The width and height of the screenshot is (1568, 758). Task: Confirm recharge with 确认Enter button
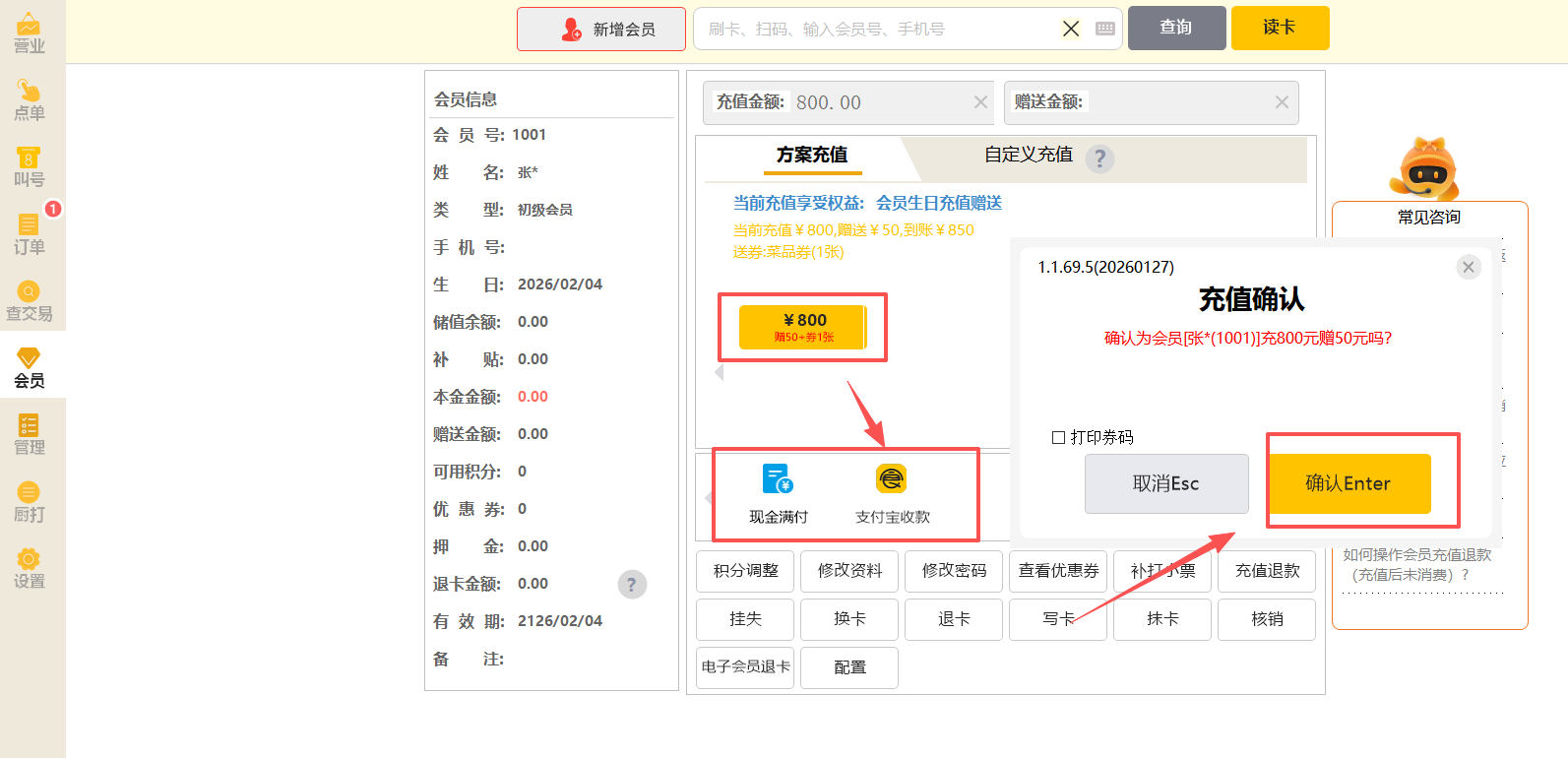[1348, 483]
